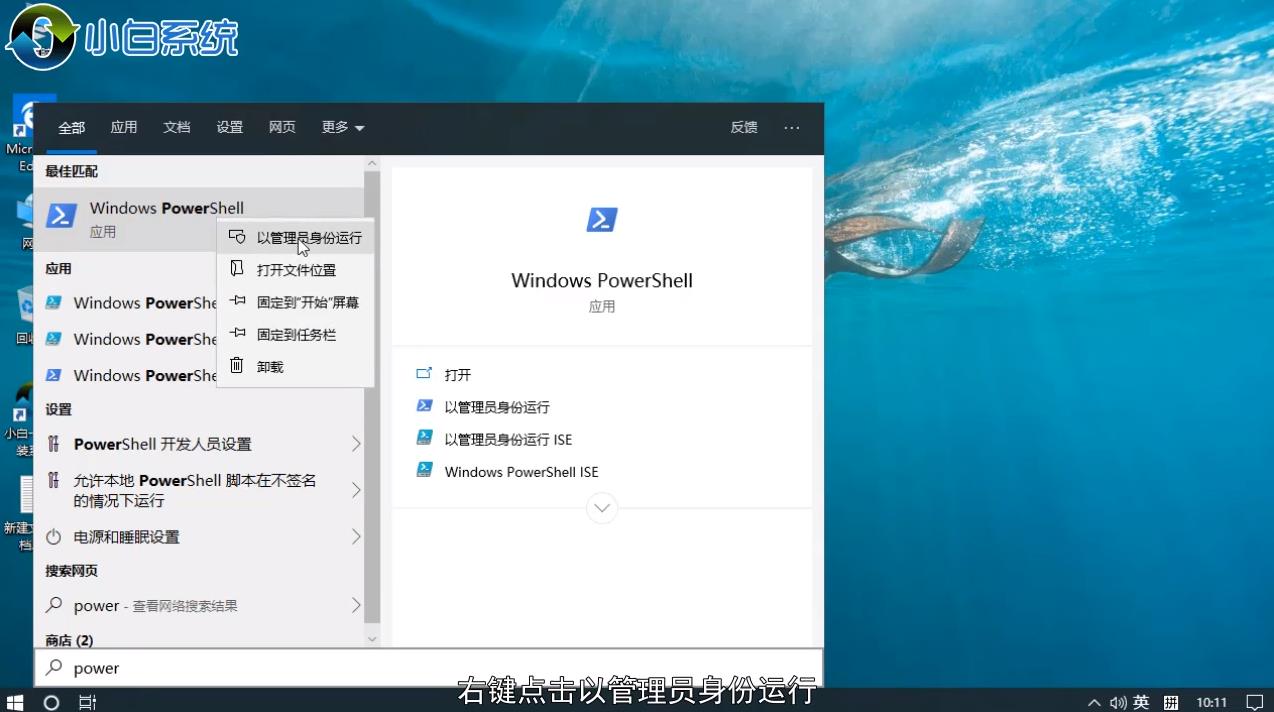1274x712 pixels.
Task: Click 打开 in the preview pane
Action: click(x=458, y=375)
